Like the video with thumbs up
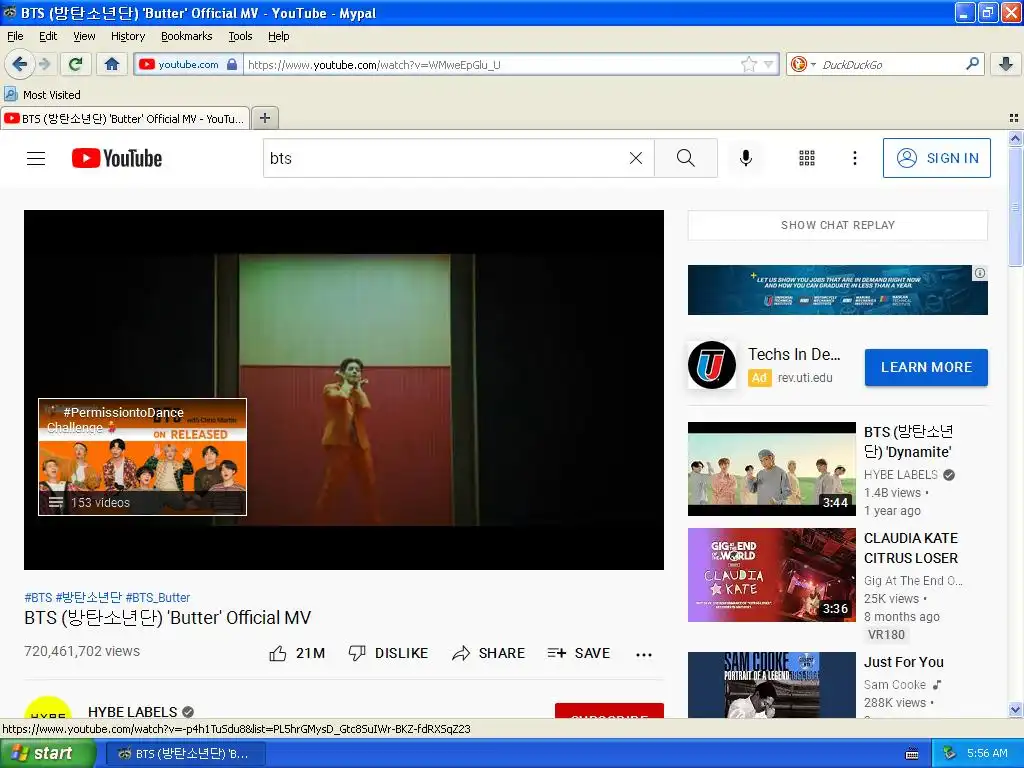 pyautogui.click(x=296, y=653)
